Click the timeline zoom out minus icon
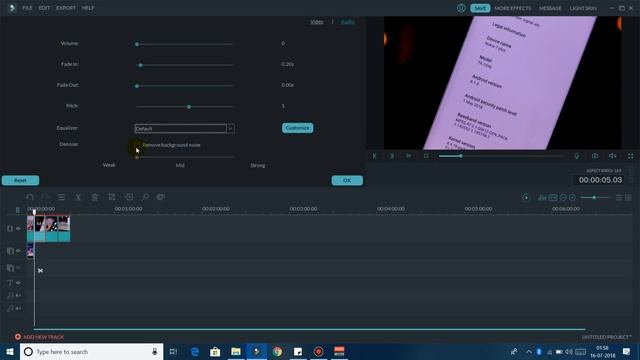The width and height of the screenshot is (640, 360). pos(563,198)
